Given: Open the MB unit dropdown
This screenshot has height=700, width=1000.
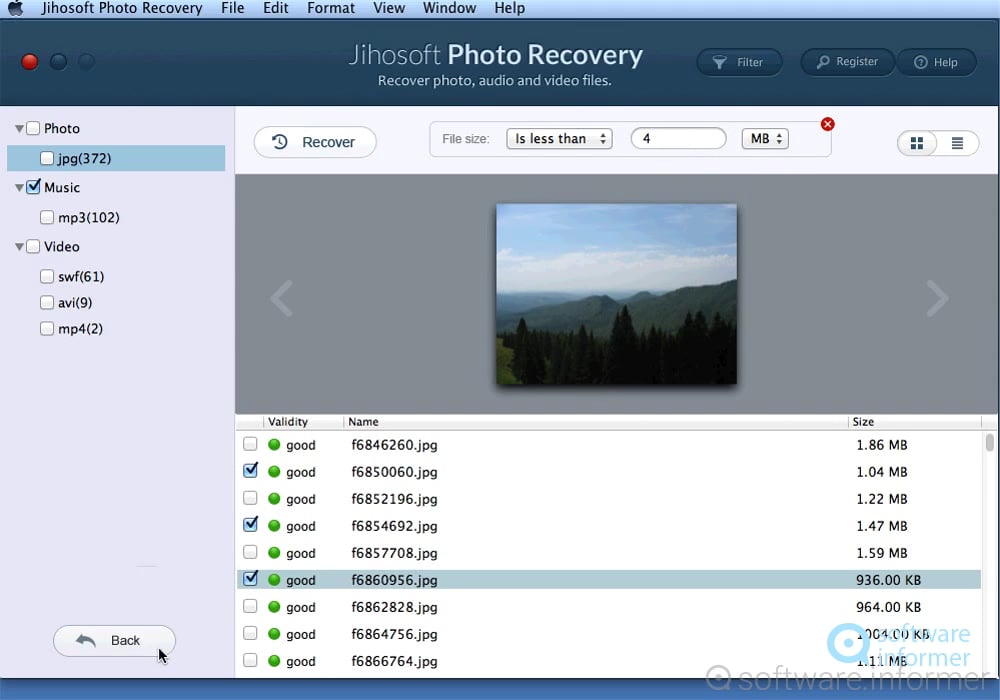Looking at the screenshot, I should click(x=765, y=138).
